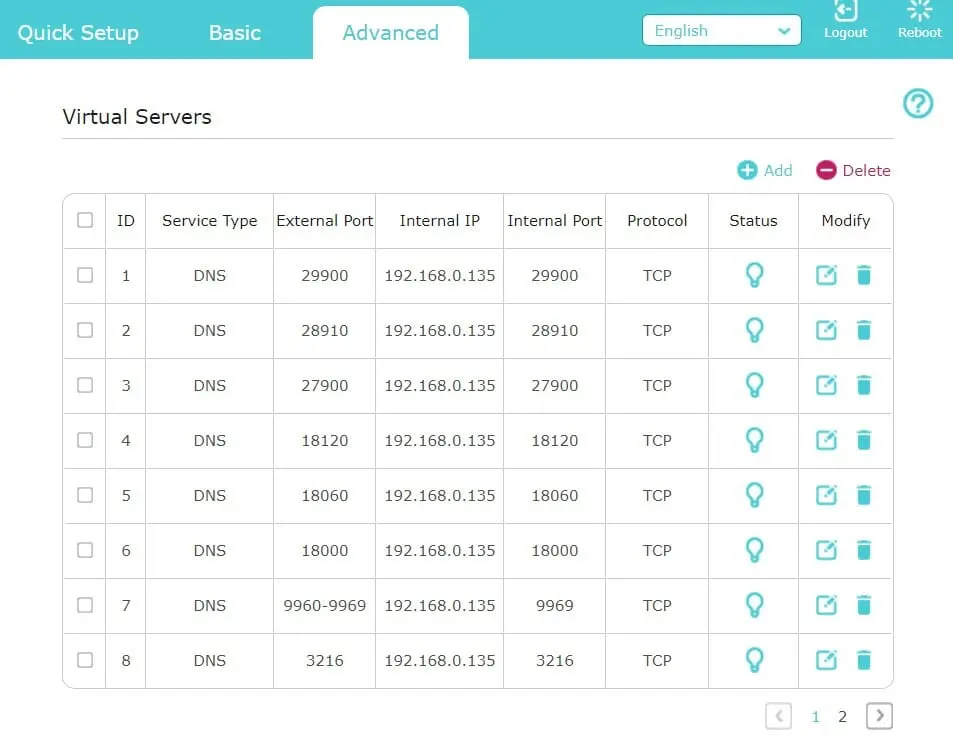953x748 pixels.
Task: Go to page 2 of the table
Action: 842,716
